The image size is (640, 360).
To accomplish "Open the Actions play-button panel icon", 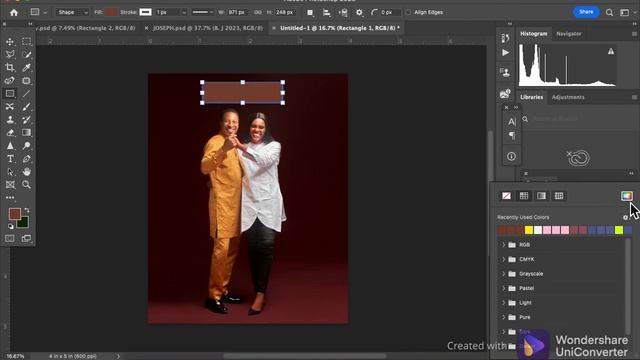I will point(505,53).
